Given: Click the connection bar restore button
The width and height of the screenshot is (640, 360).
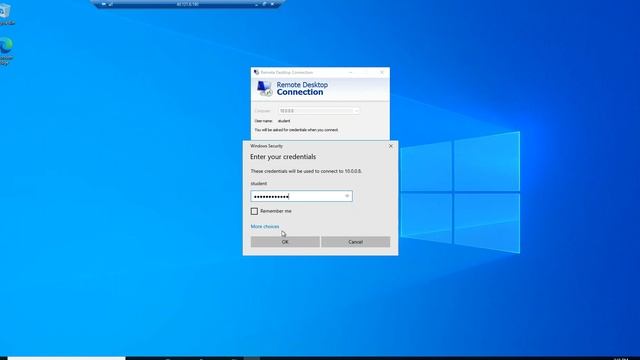Looking at the screenshot, I should [x=264, y=4].
